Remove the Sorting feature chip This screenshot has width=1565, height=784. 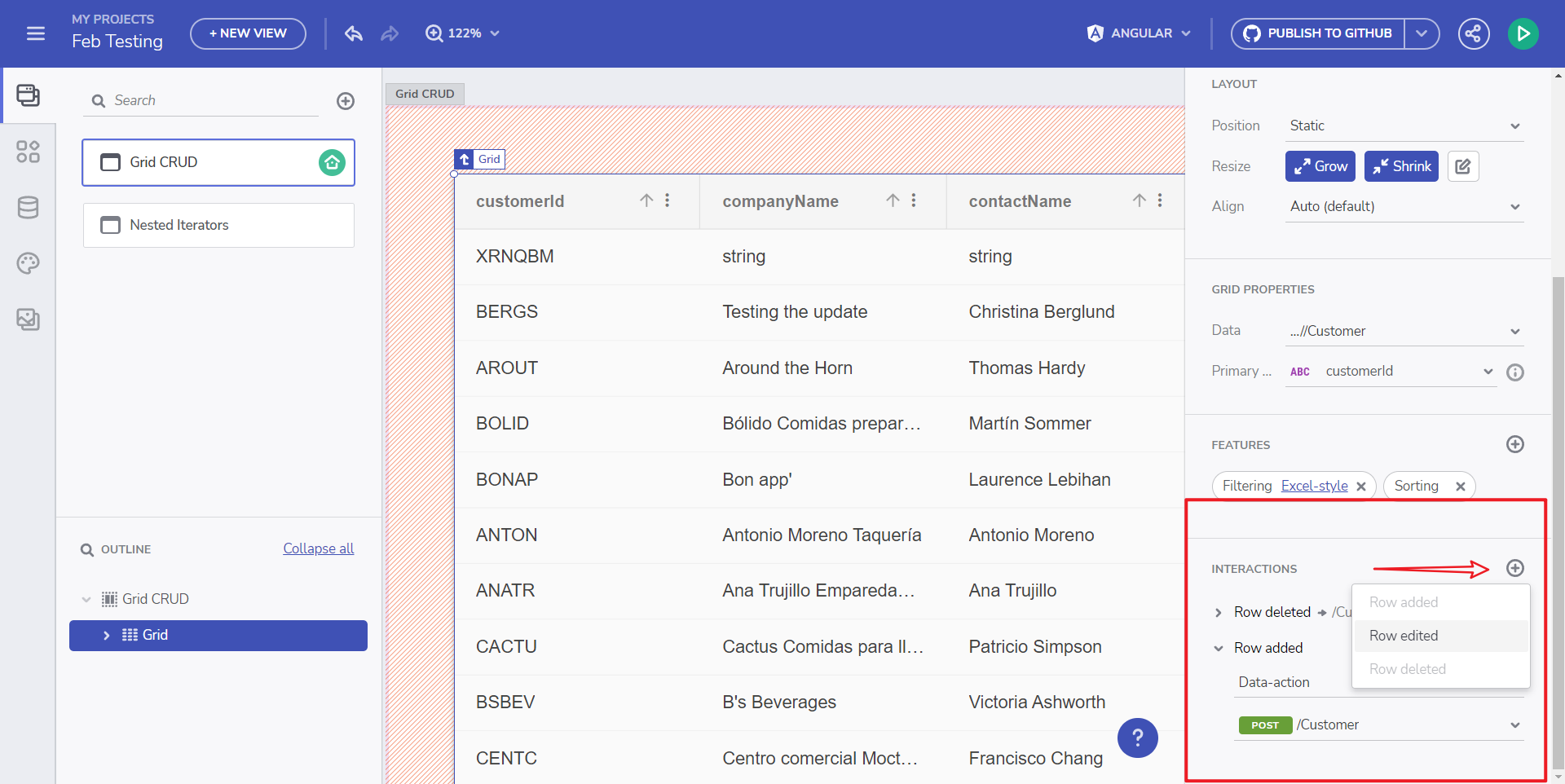point(1461,487)
